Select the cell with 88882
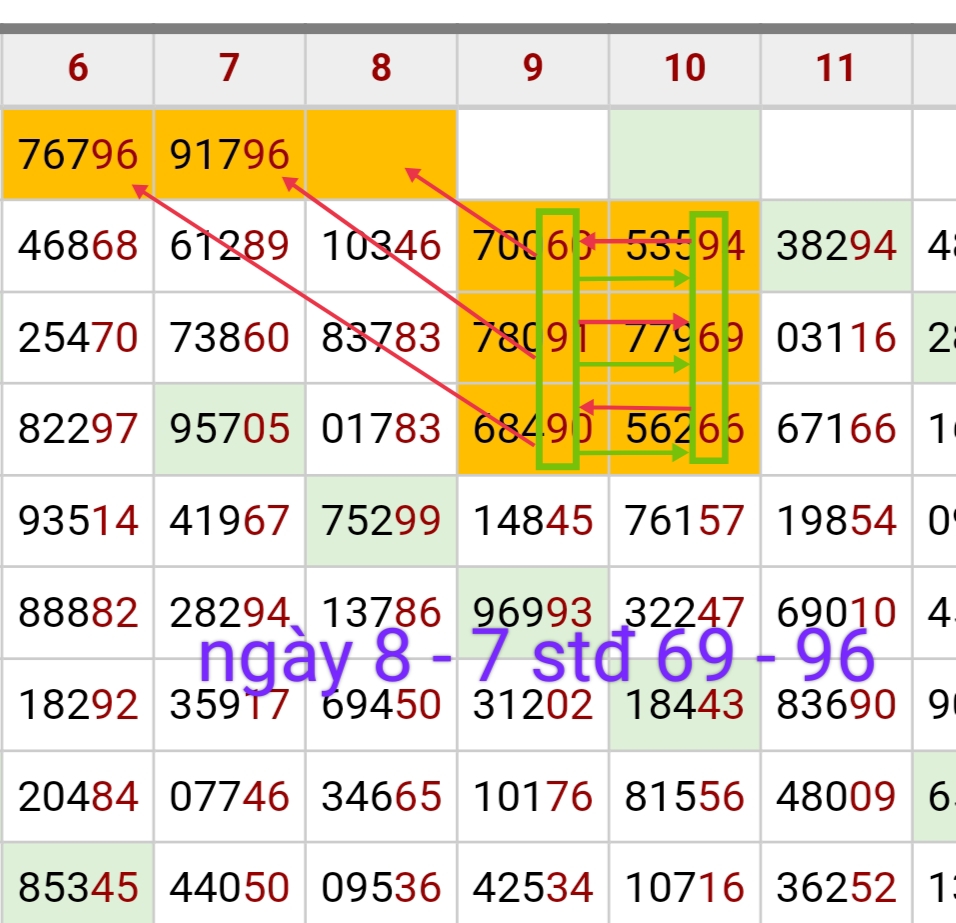Viewport: 956px width, 923px height. pyautogui.click(x=78, y=612)
